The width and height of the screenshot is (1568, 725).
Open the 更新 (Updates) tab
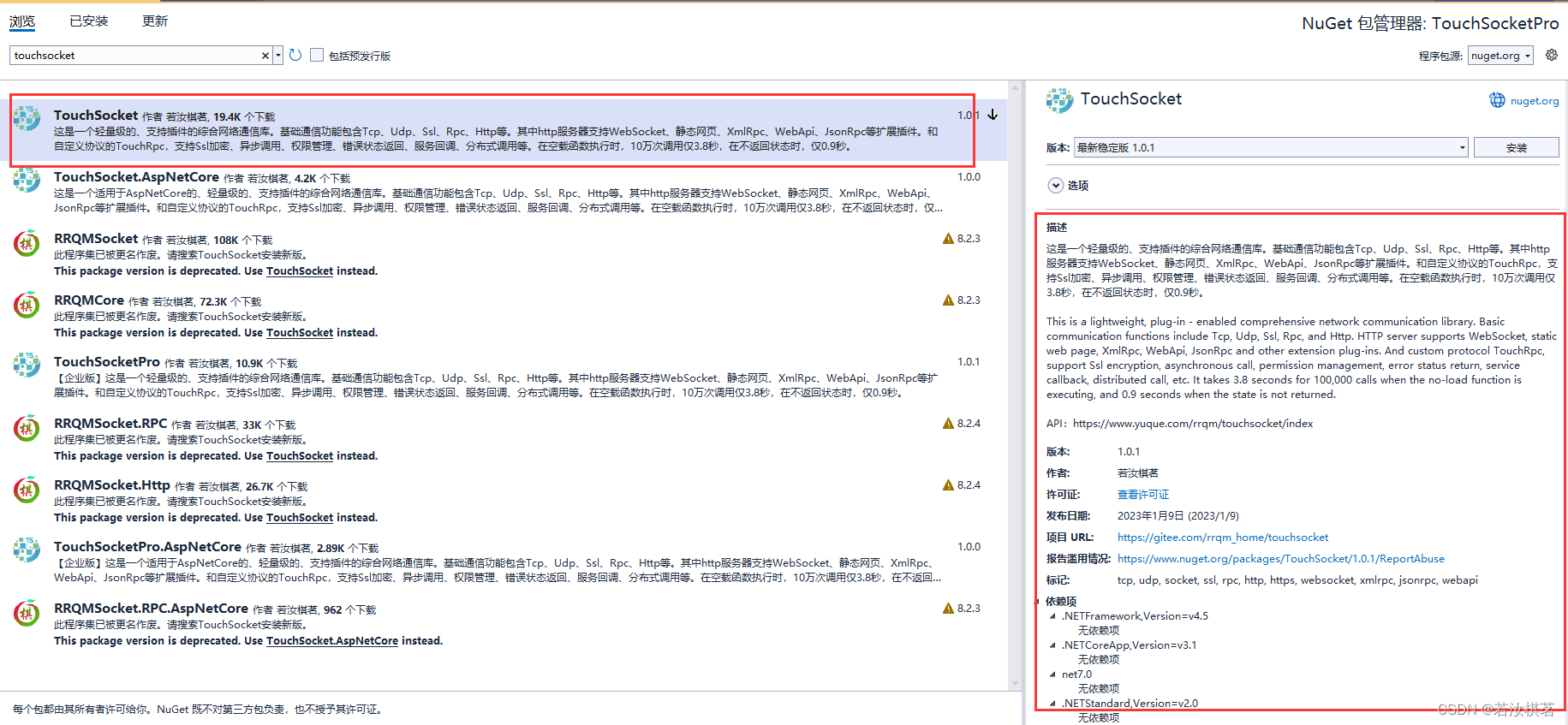click(155, 21)
